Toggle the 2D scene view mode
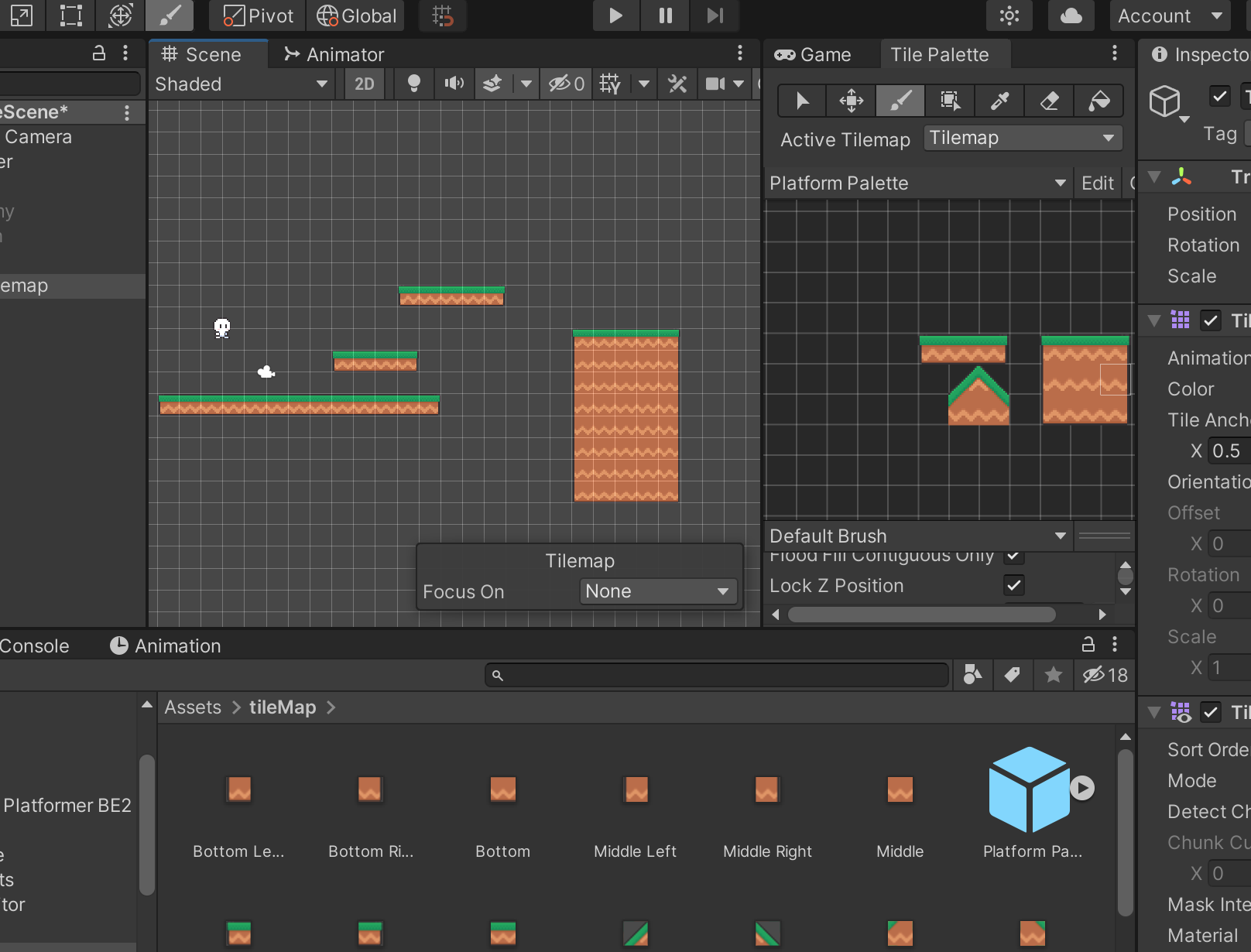The image size is (1251, 952). [365, 84]
